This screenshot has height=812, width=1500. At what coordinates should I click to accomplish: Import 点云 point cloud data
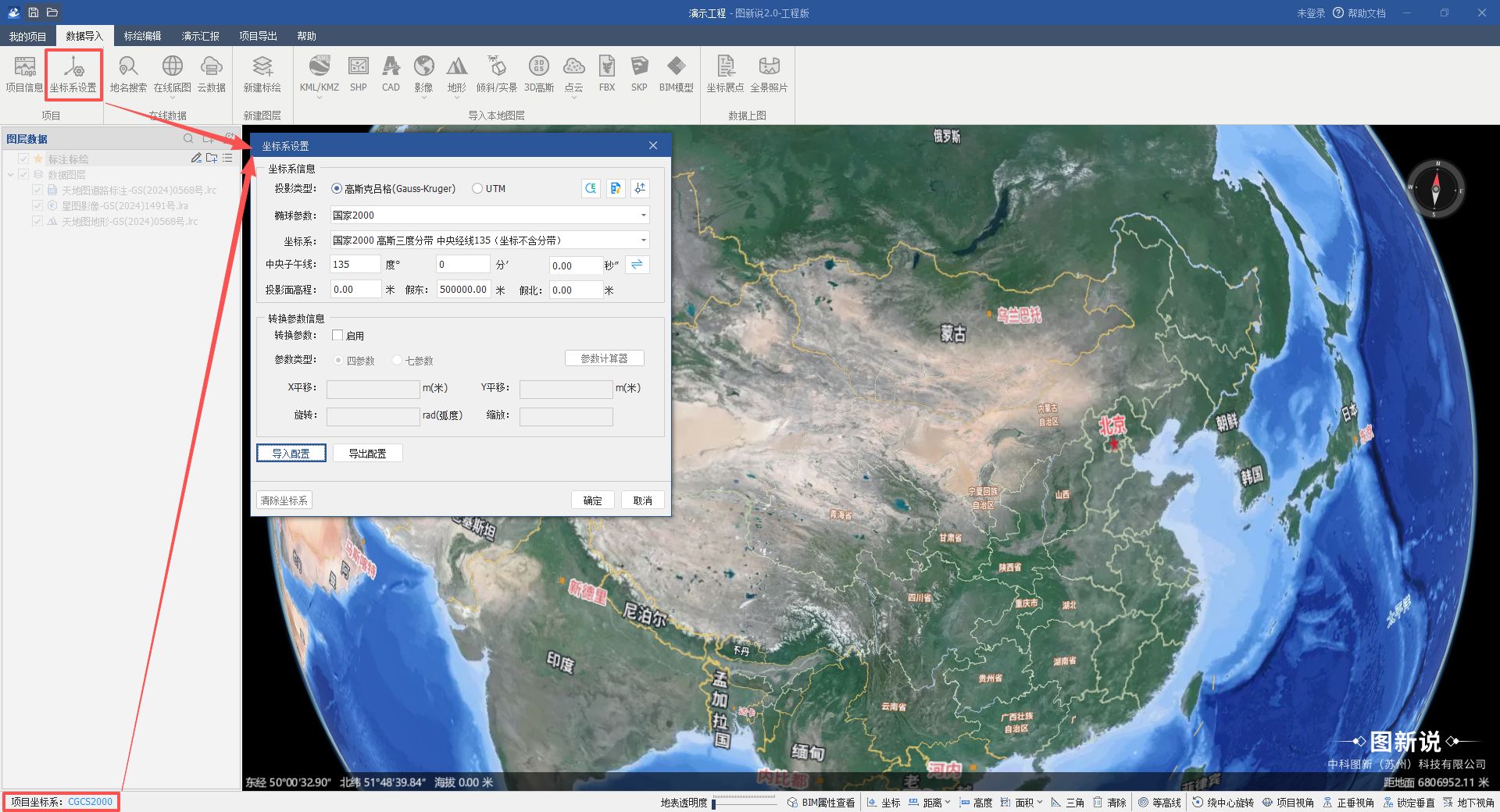pyautogui.click(x=574, y=75)
